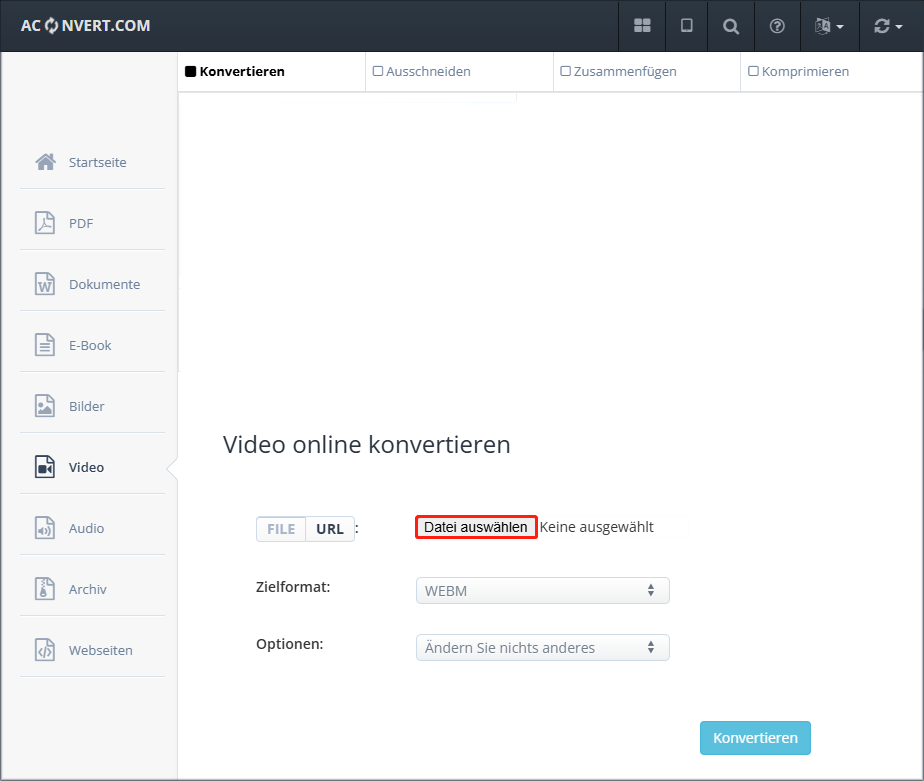Click the E-Book icon in sidebar
924x781 pixels.
coord(45,345)
